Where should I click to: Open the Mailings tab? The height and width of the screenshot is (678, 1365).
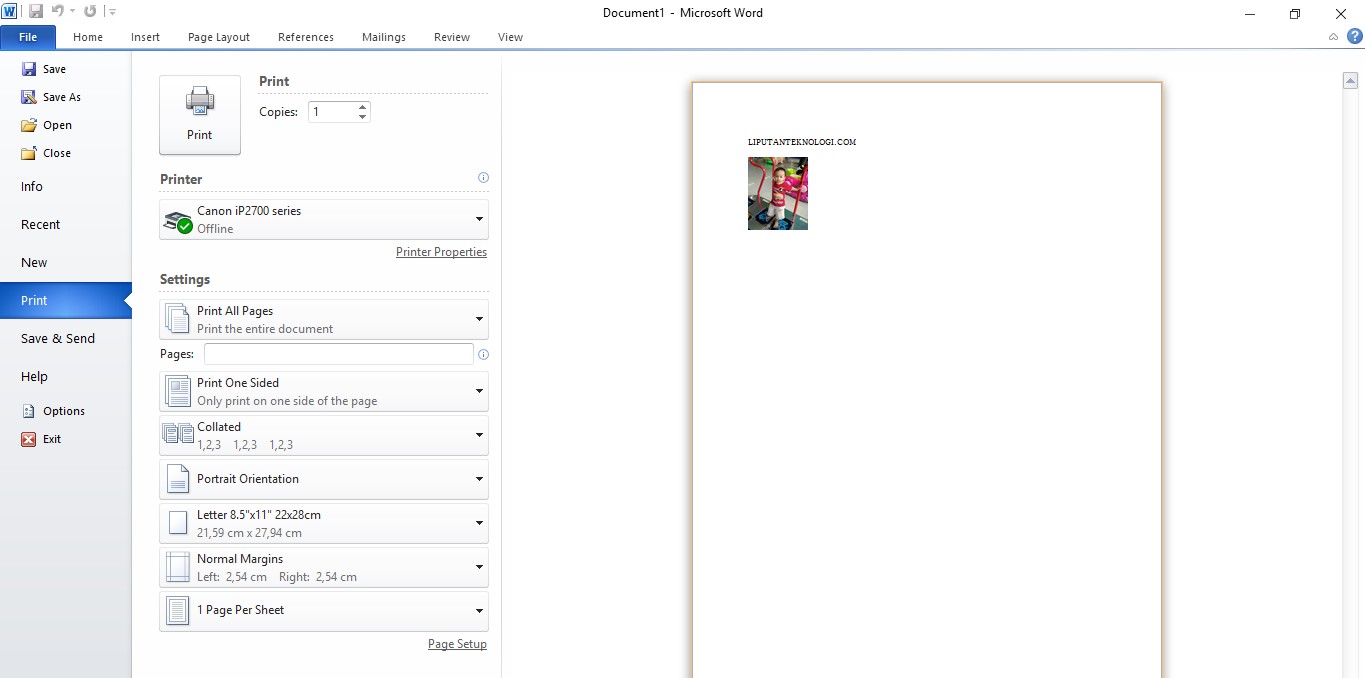(x=383, y=37)
